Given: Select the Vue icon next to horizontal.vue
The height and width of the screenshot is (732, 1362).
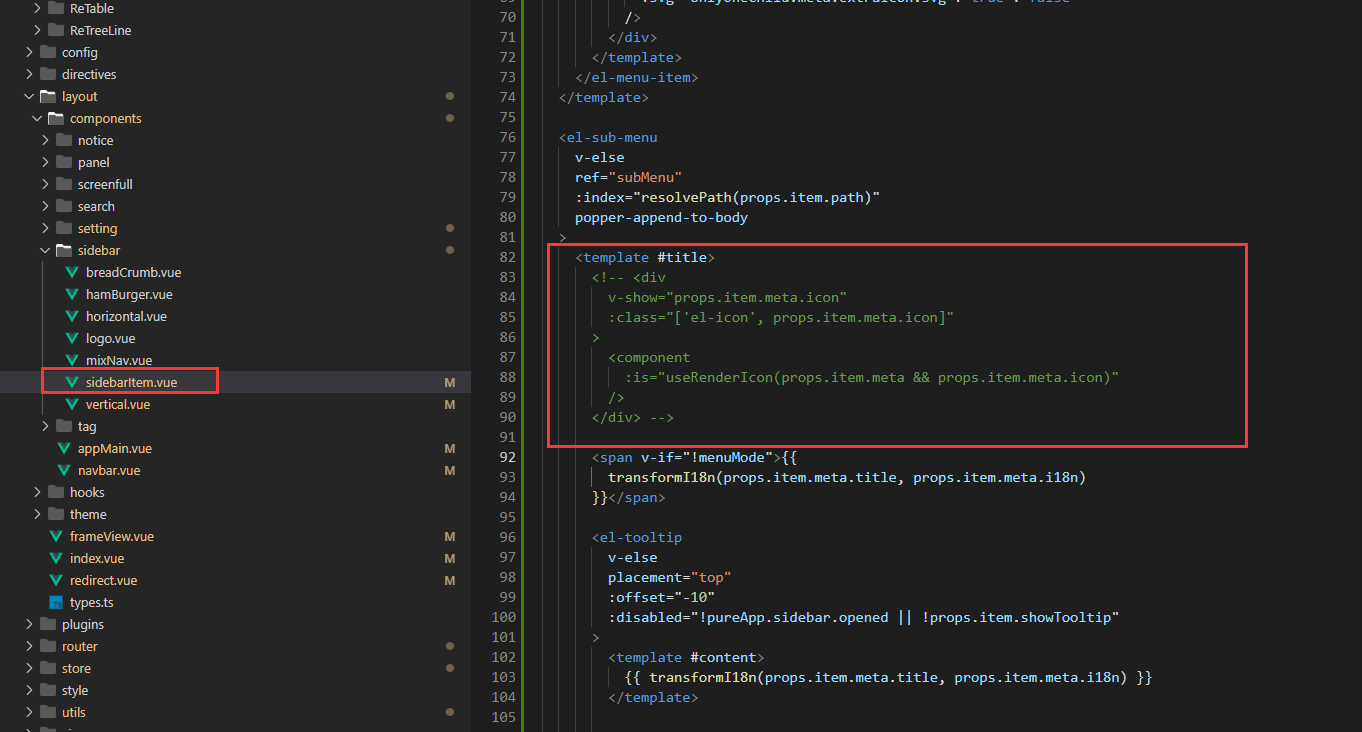Looking at the screenshot, I should [71, 316].
